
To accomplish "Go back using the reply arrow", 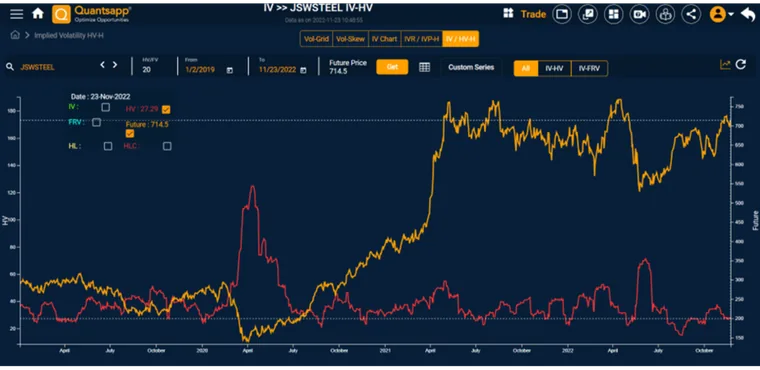I will [748, 14].
